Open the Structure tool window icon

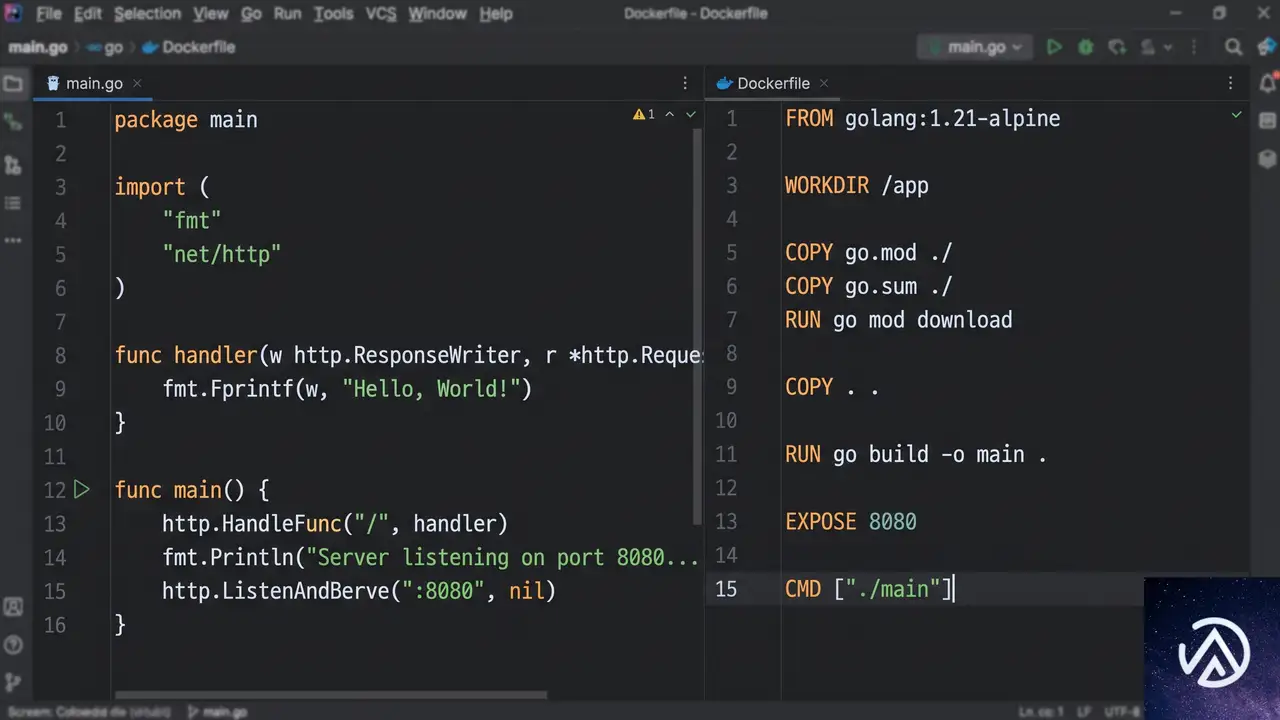coord(13,165)
